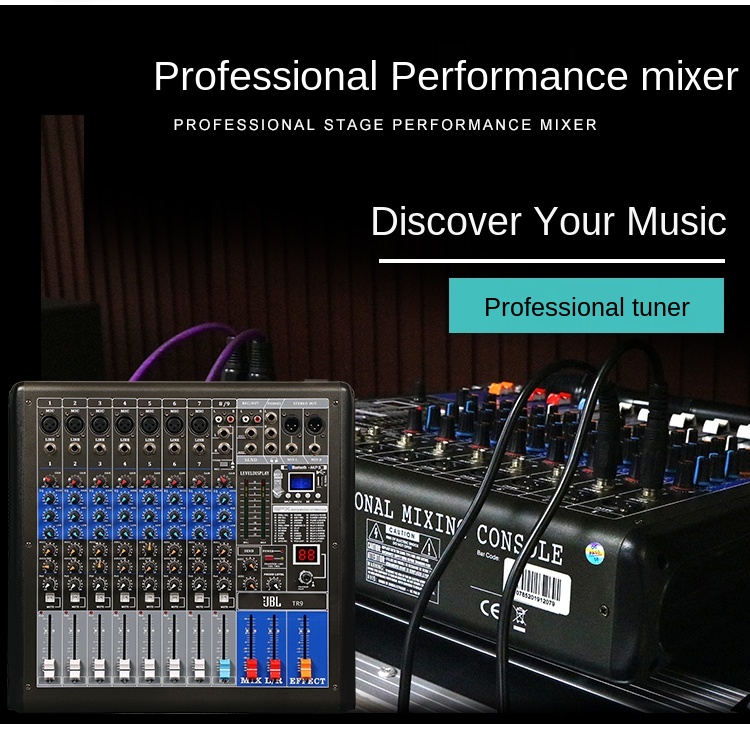Click the channel 1 MIC XLR input

[x=49, y=425]
